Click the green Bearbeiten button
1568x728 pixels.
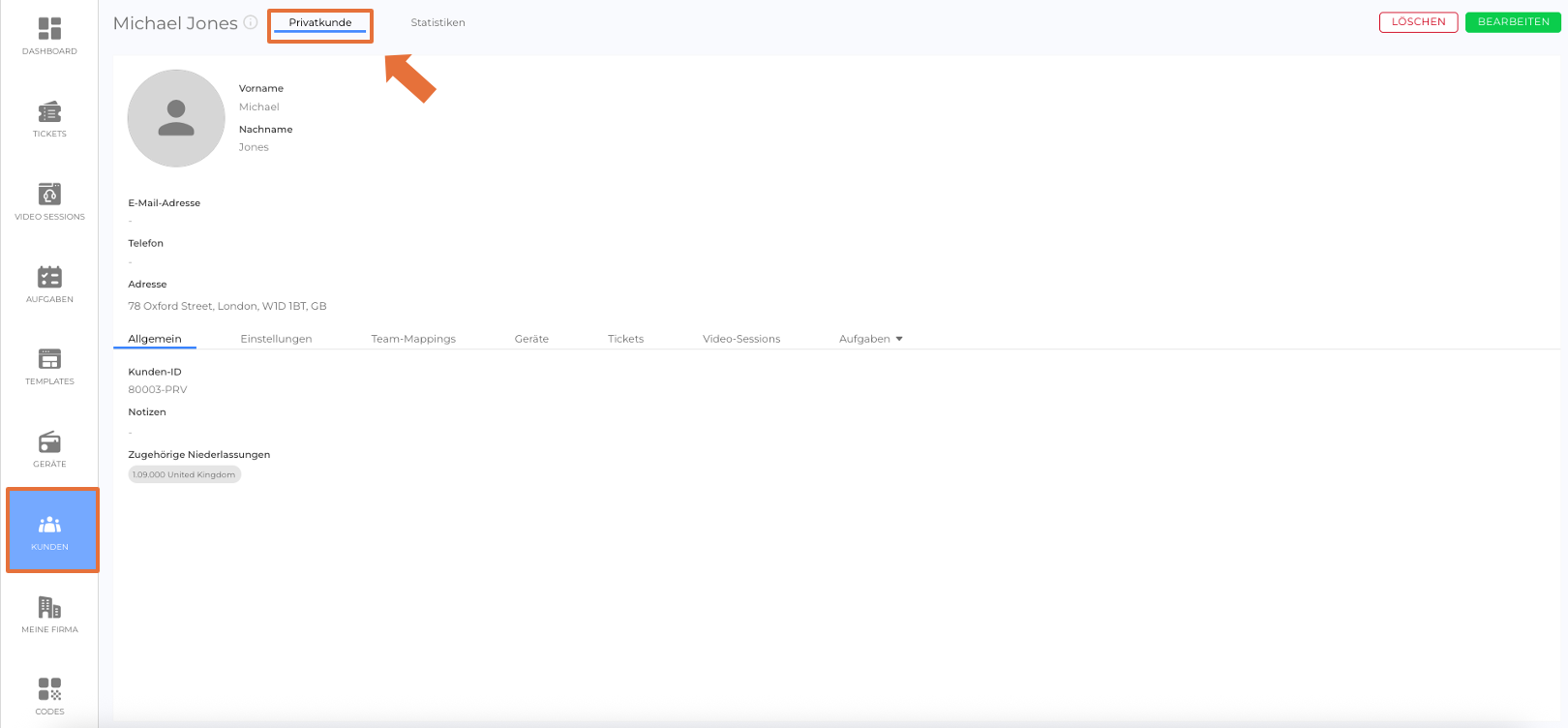point(1513,22)
